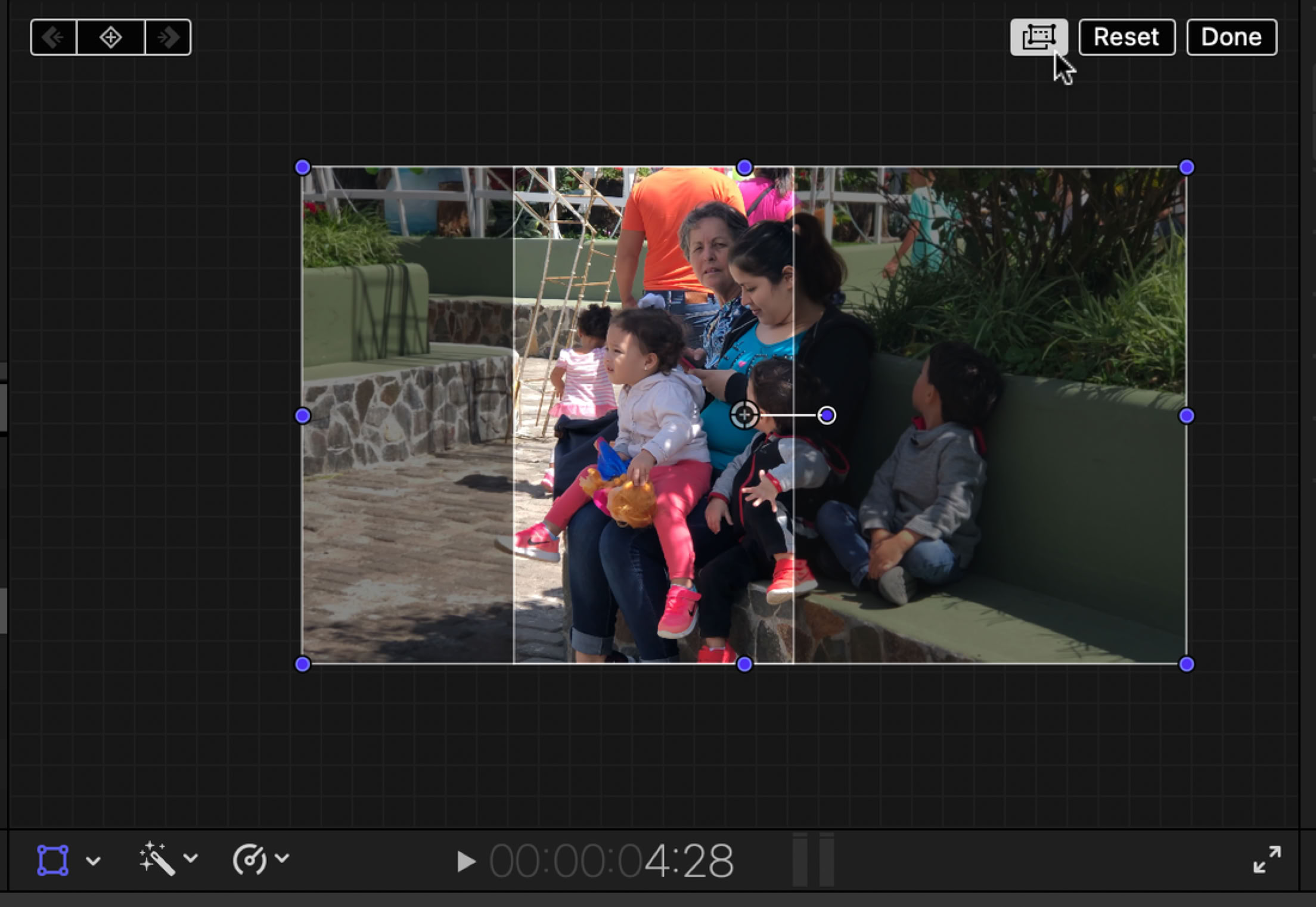The width and height of the screenshot is (1316, 907).
Task: Enter full-screen viewer with arrows icon
Action: point(1267,859)
